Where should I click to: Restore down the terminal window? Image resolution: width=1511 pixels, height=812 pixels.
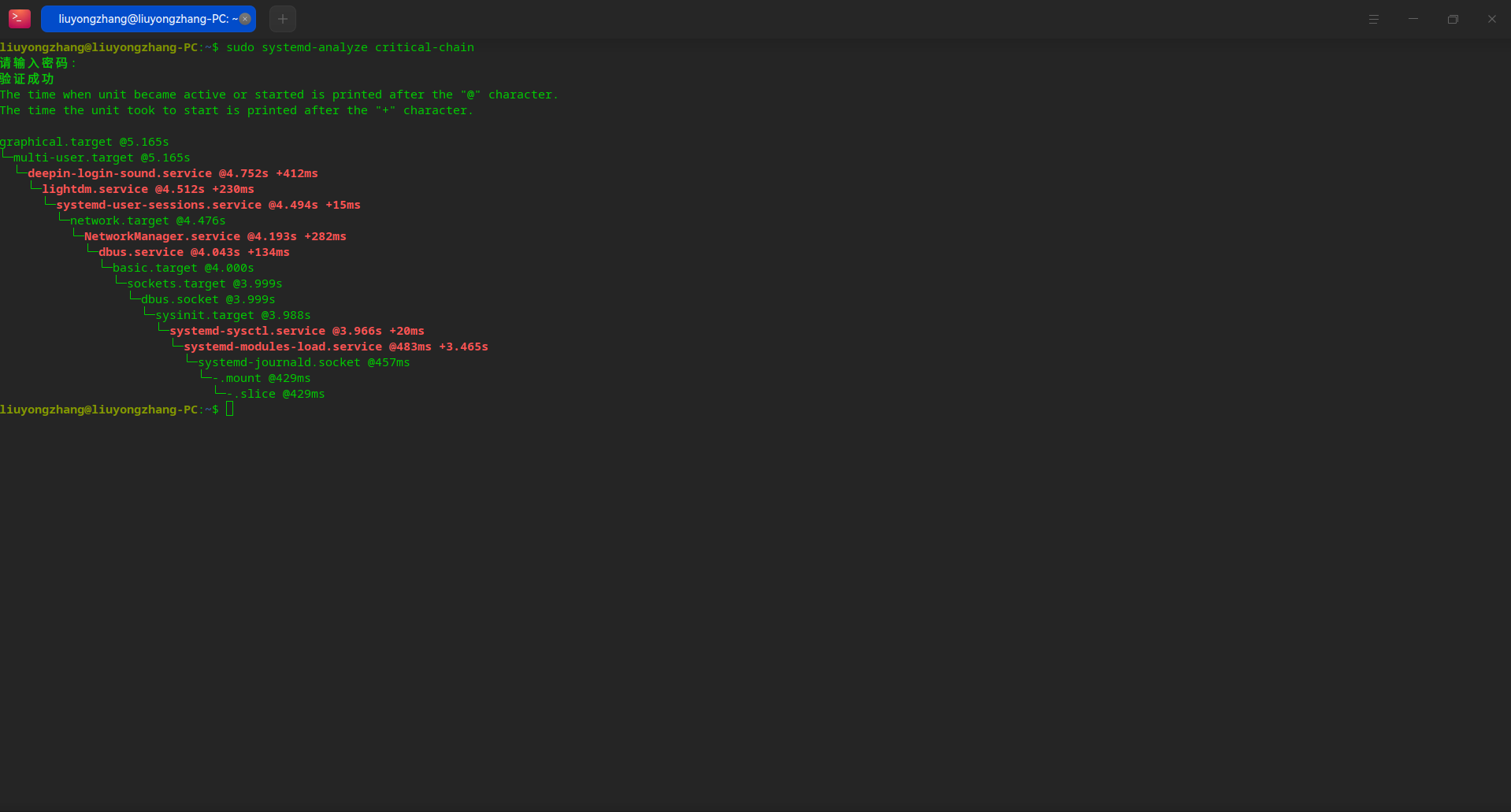click(1453, 19)
